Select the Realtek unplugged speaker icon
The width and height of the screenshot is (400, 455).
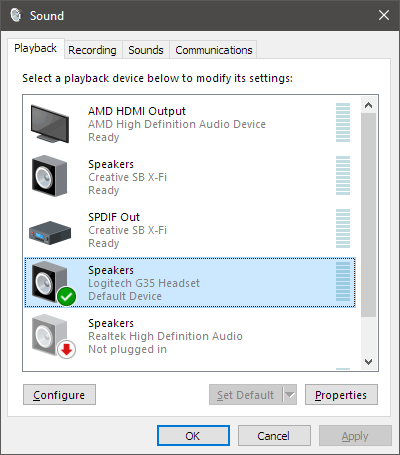(49, 335)
